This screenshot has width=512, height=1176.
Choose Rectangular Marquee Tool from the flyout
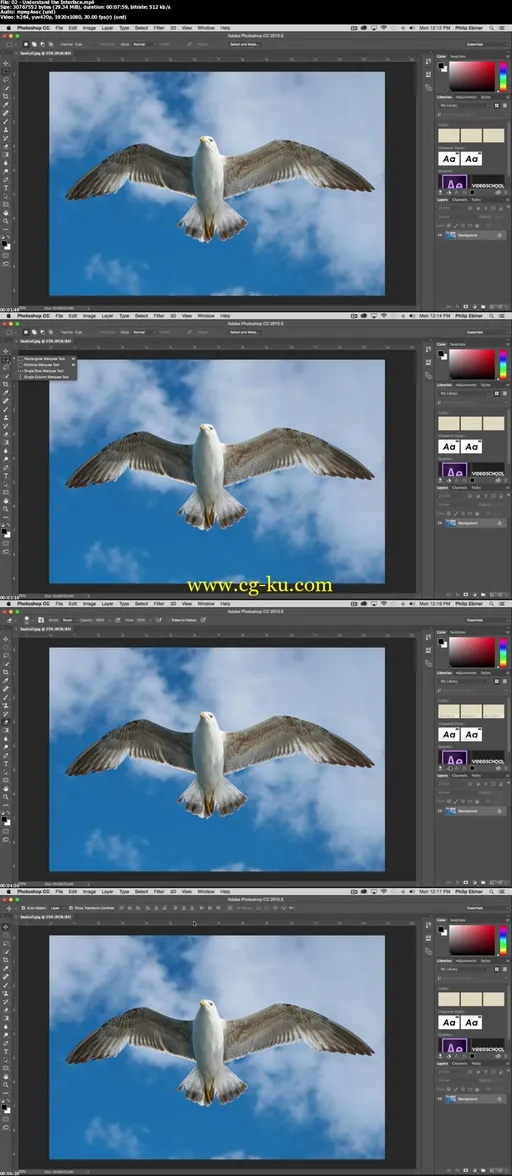click(46, 358)
